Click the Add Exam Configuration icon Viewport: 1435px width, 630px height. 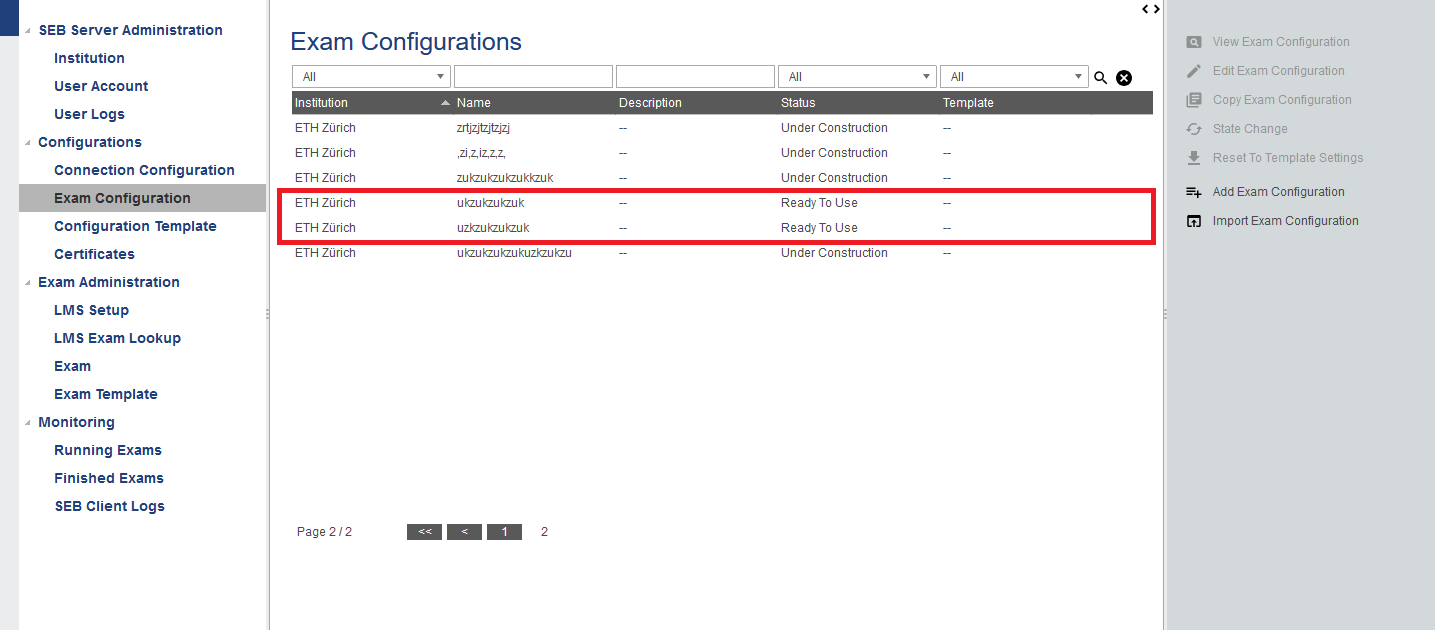pyautogui.click(x=1193, y=192)
